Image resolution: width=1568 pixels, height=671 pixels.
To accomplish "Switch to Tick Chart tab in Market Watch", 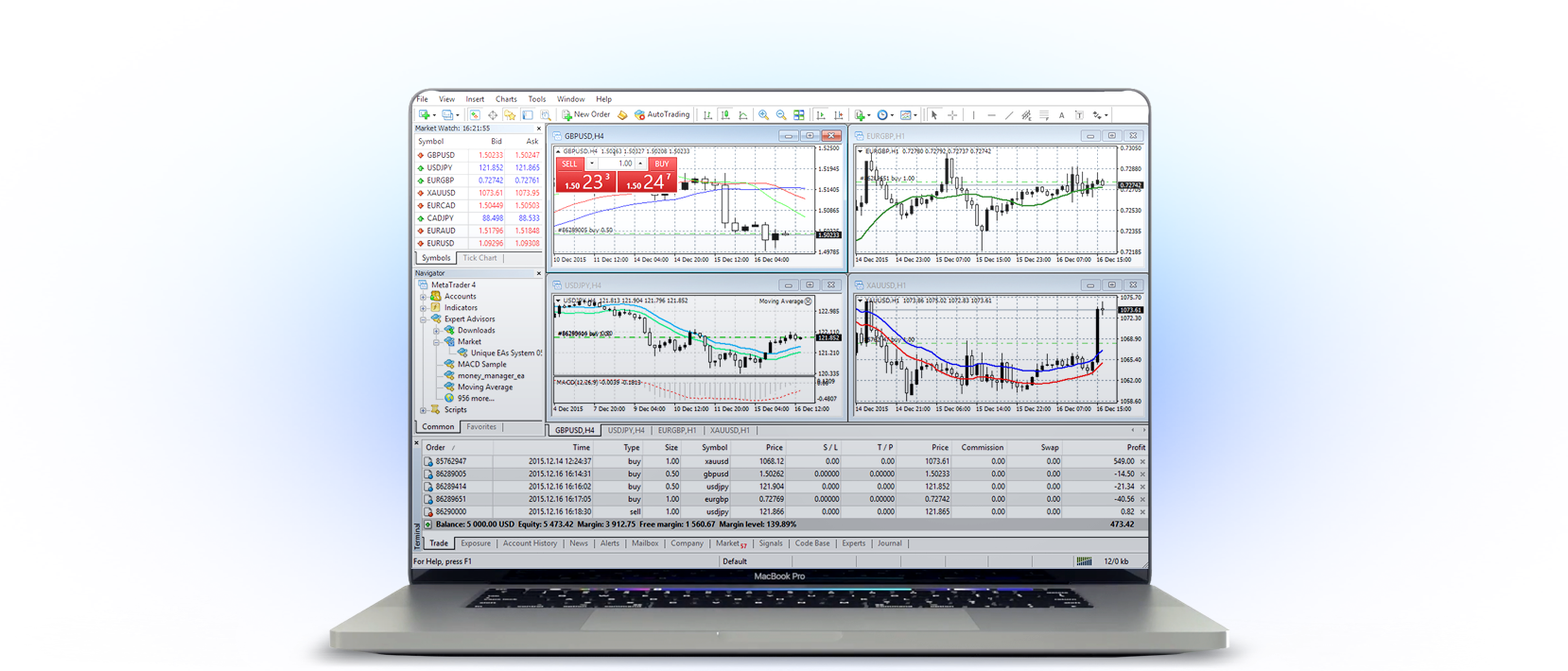I will [479, 258].
